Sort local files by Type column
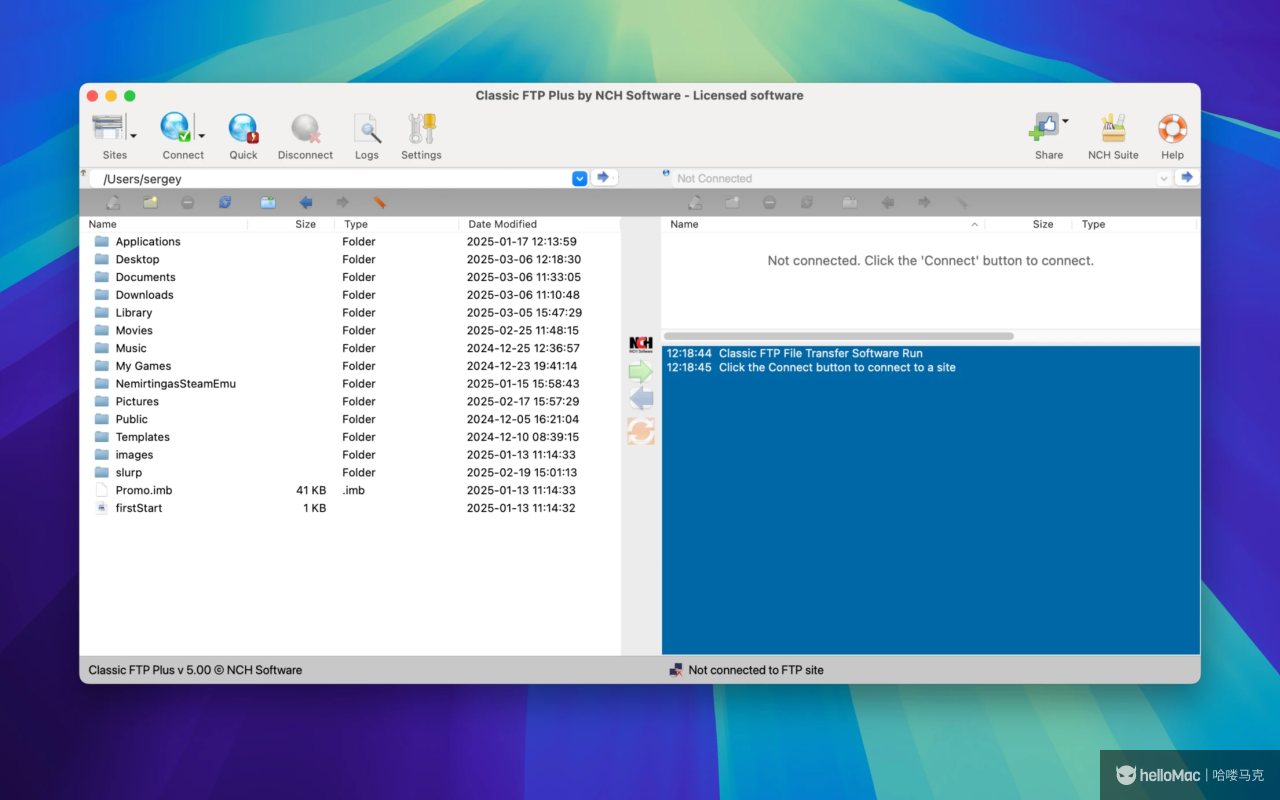 [x=397, y=224]
